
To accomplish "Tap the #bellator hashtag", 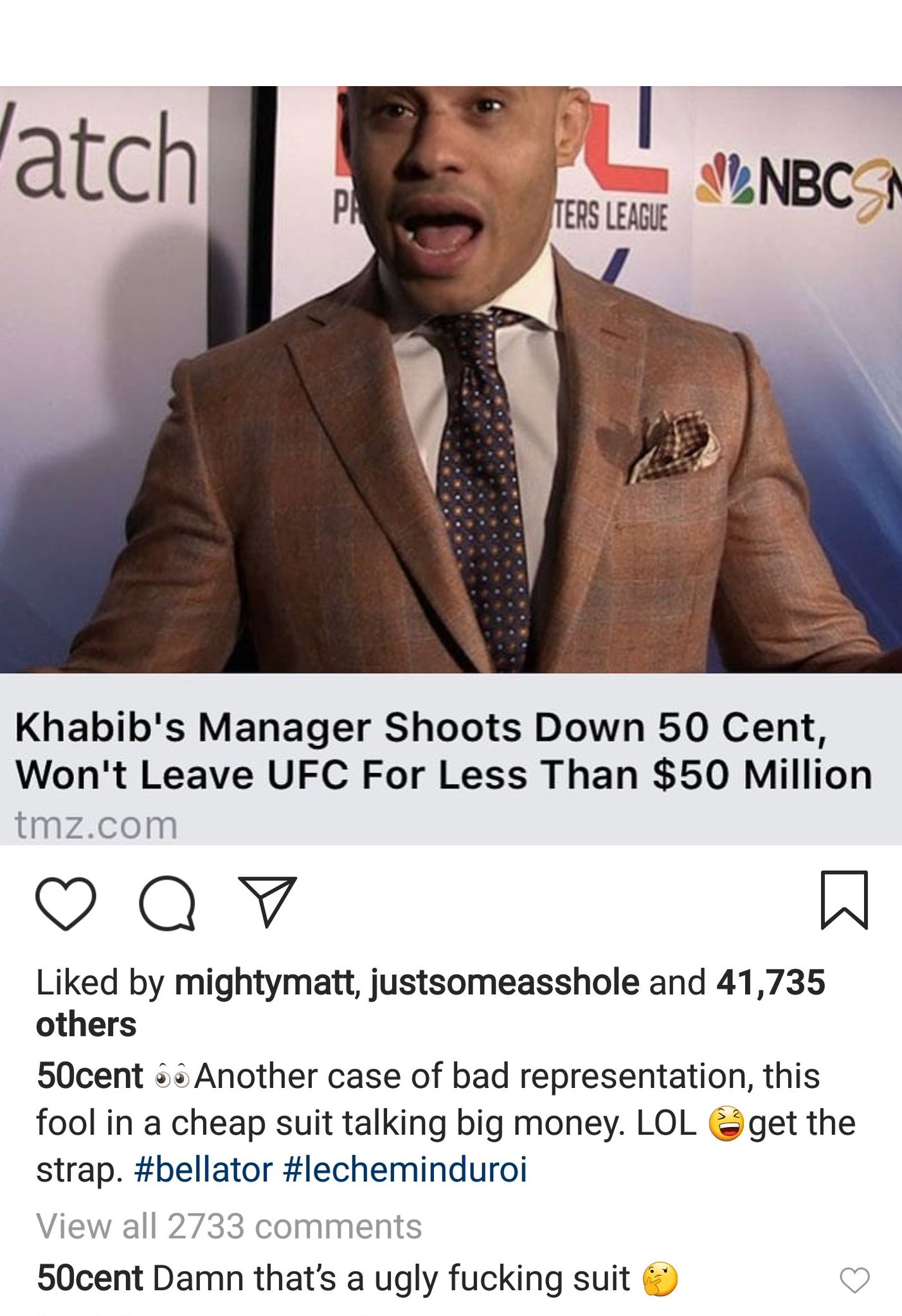I will click(204, 1169).
